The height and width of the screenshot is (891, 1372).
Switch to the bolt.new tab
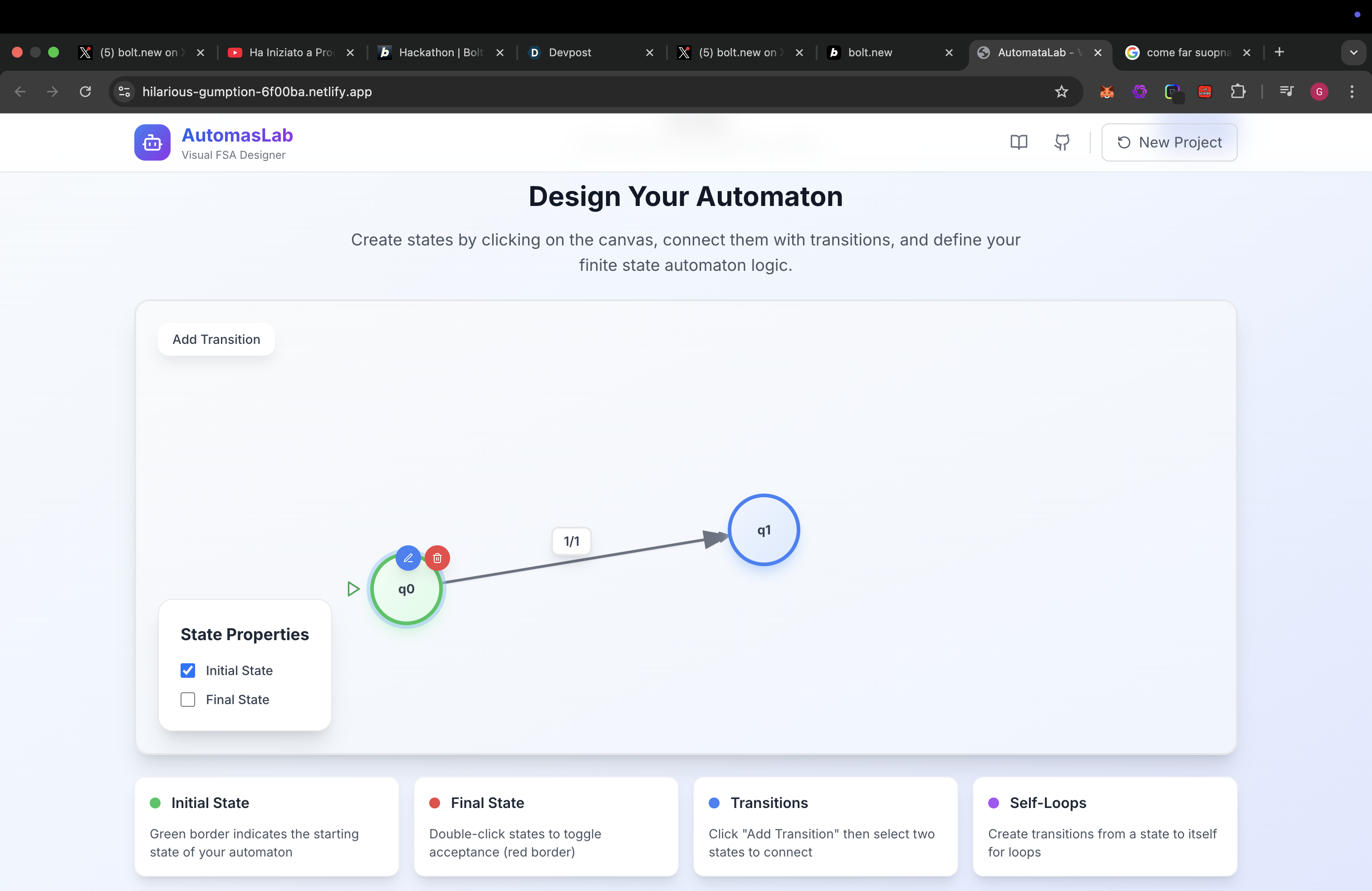(x=871, y=52)
